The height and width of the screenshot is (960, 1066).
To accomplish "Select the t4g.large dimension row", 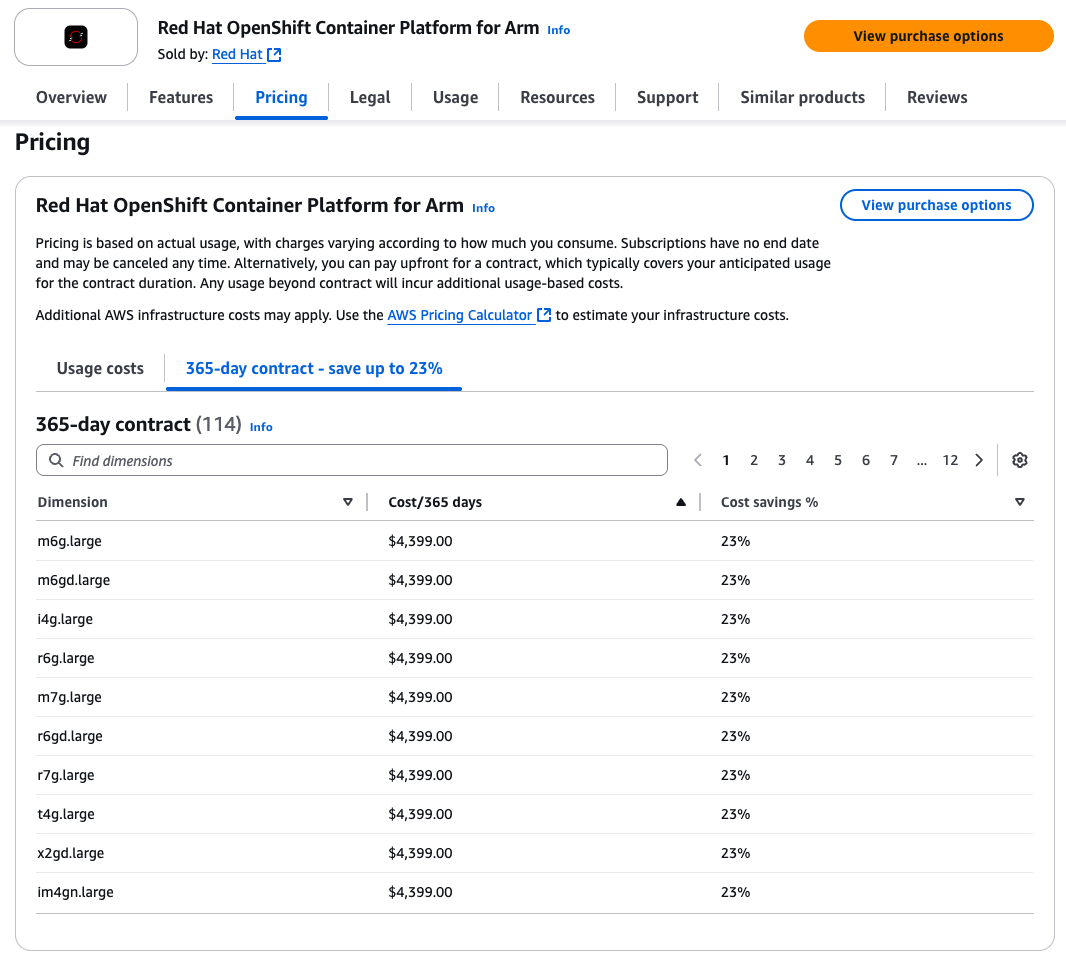I will [x=534, y=814].
